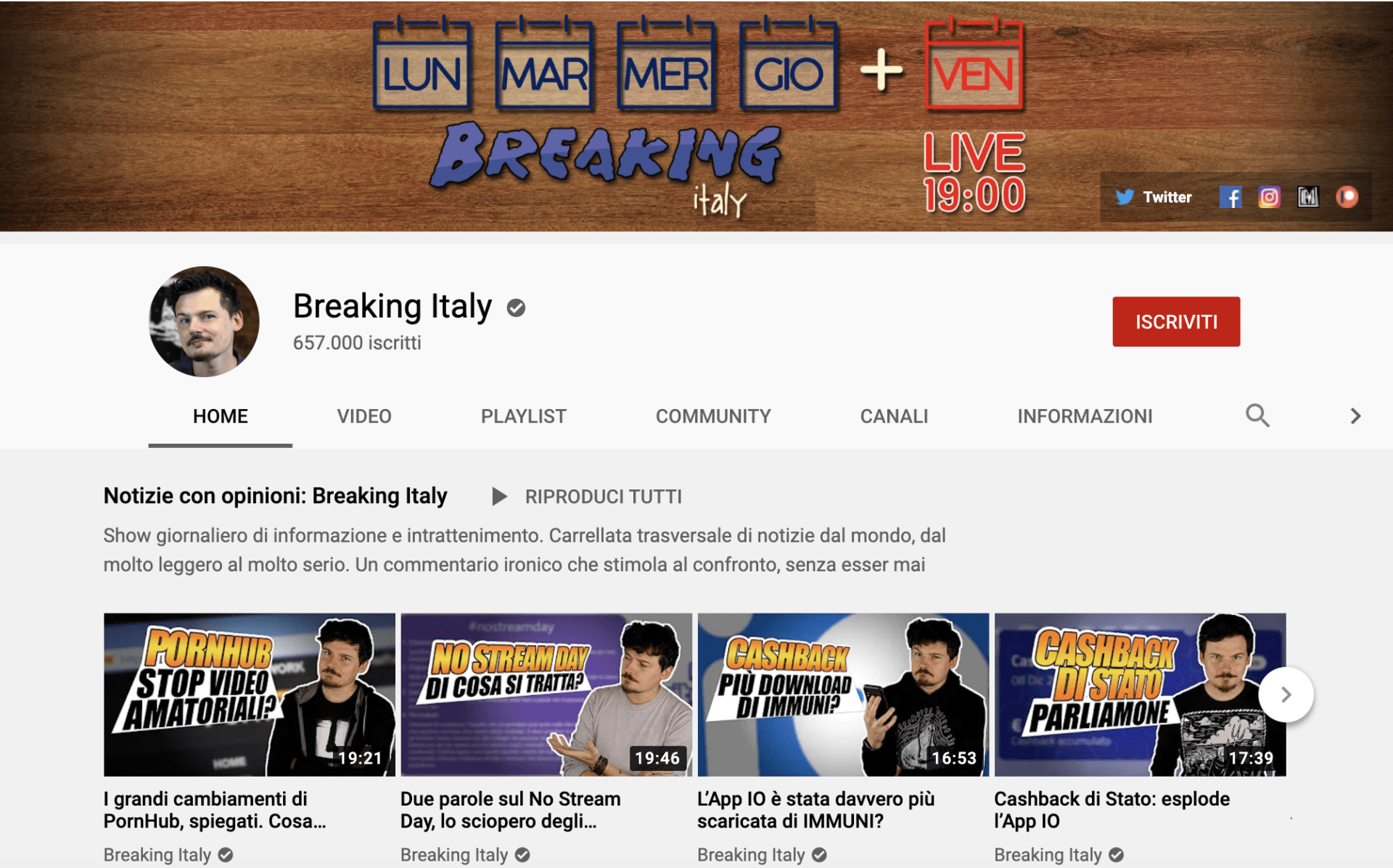Open title 'L'App IO è stata davvero più scaricata'

[816, 810]
